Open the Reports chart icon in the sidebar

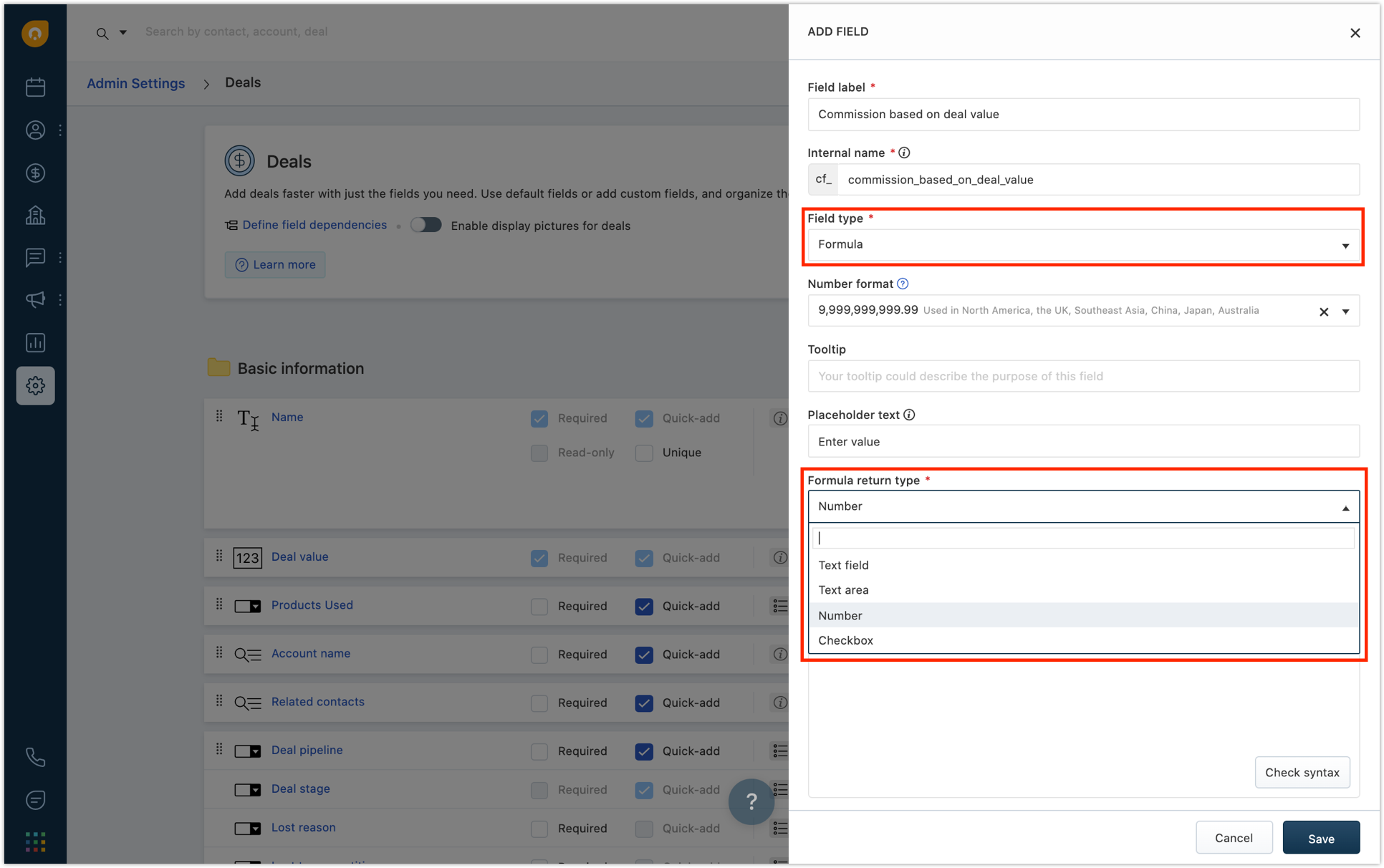click(x=35, y=342)
